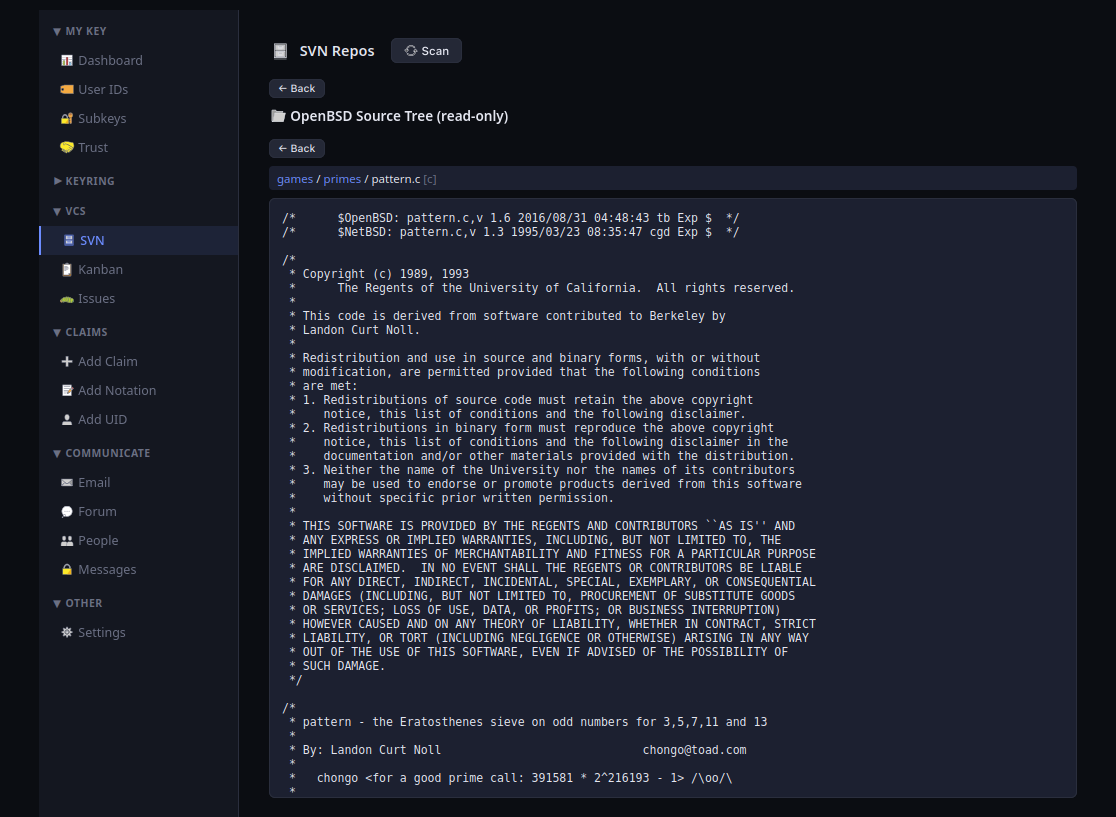The width and height of the screenshot is (1116, 817).
Task: Click the Messages padlock icon
Action: point(67,570)
